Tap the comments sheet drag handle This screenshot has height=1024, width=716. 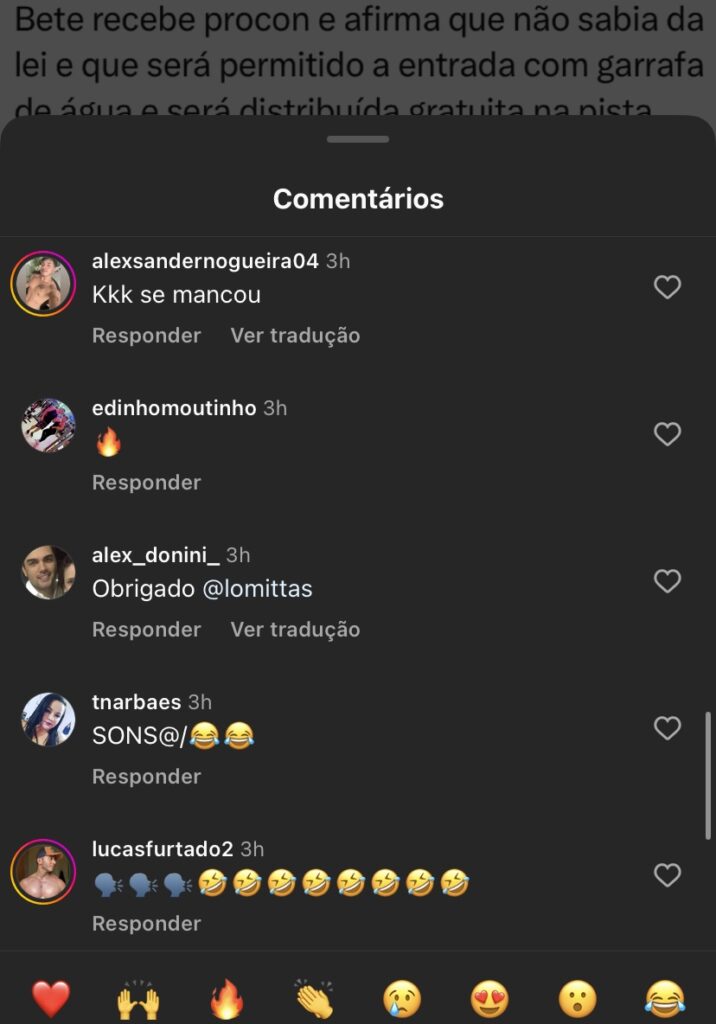pyautogui.click(x=358, y=139)
